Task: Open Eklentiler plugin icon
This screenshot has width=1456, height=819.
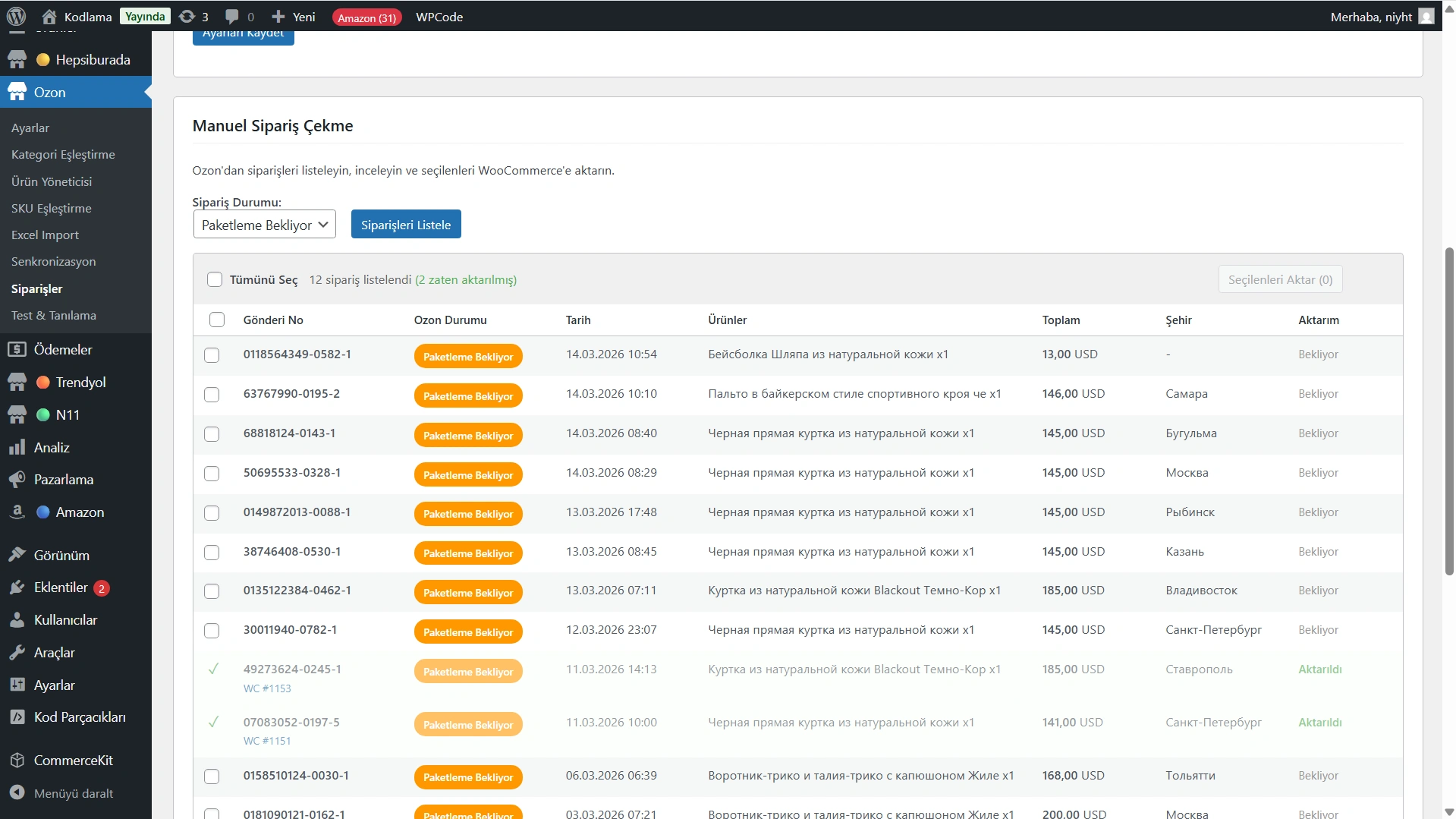Action: coord(17,587)
